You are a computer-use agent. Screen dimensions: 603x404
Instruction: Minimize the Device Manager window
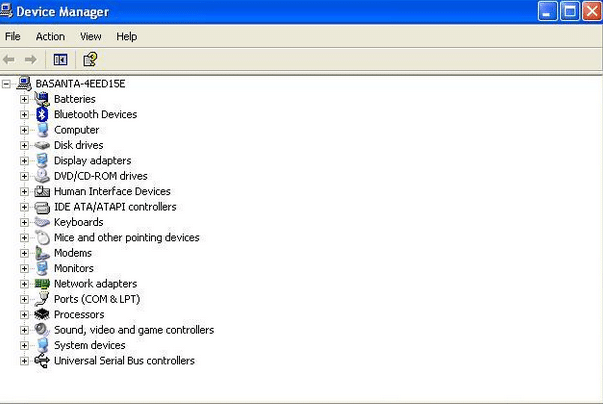pyautogui.click(x=547, y=11)
